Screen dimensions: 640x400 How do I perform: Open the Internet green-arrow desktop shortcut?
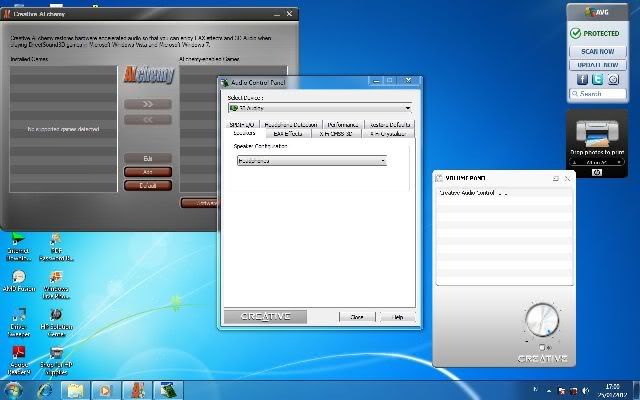pyautogui.click(x=19, y=247)
